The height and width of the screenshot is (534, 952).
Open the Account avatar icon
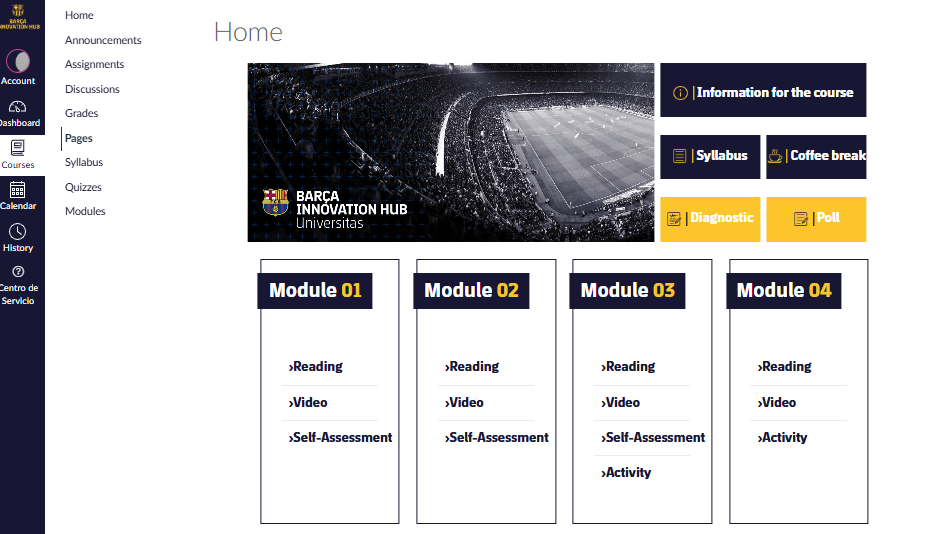[x=18, y=61]
